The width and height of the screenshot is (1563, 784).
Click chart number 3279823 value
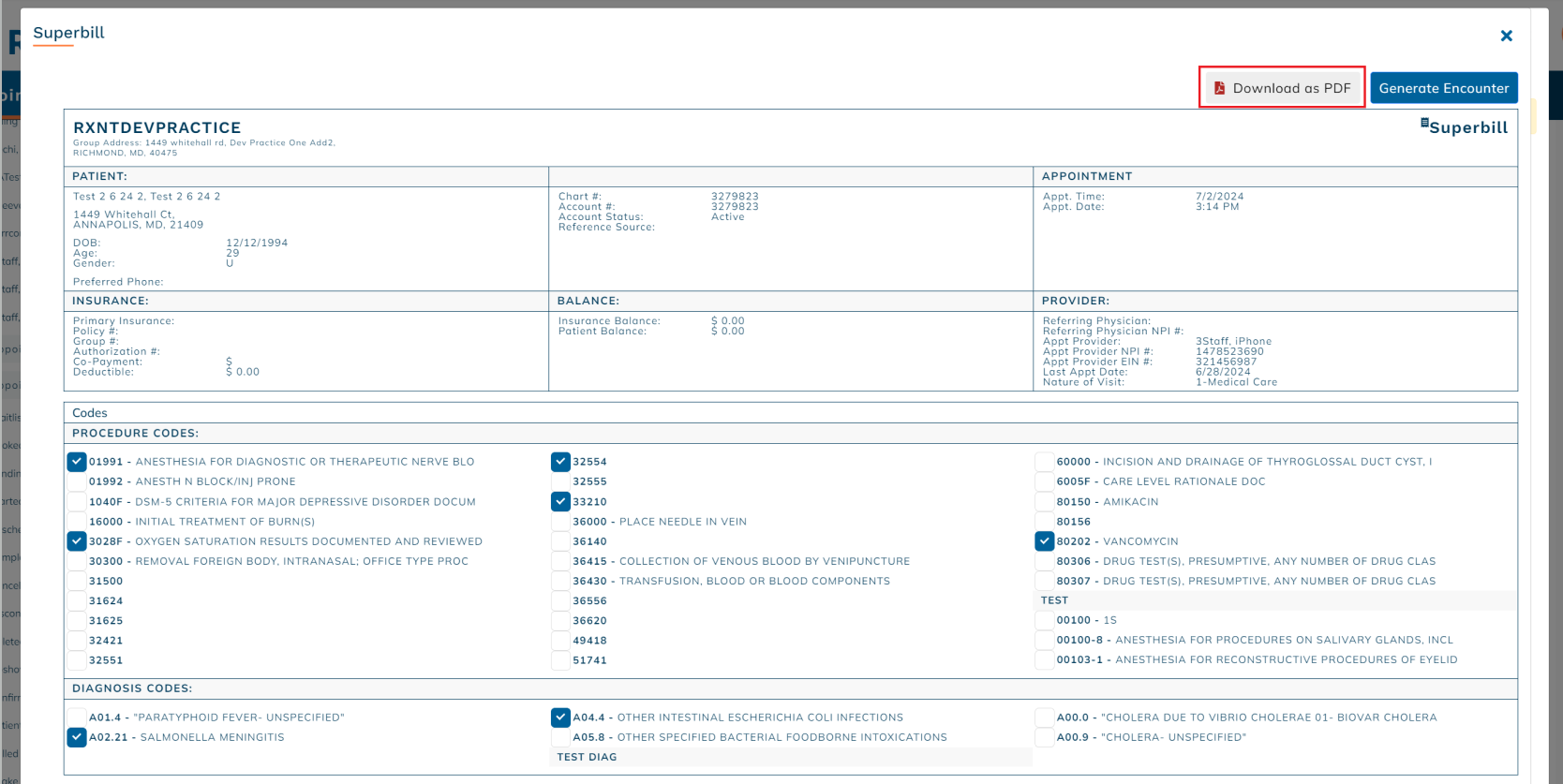735,197
